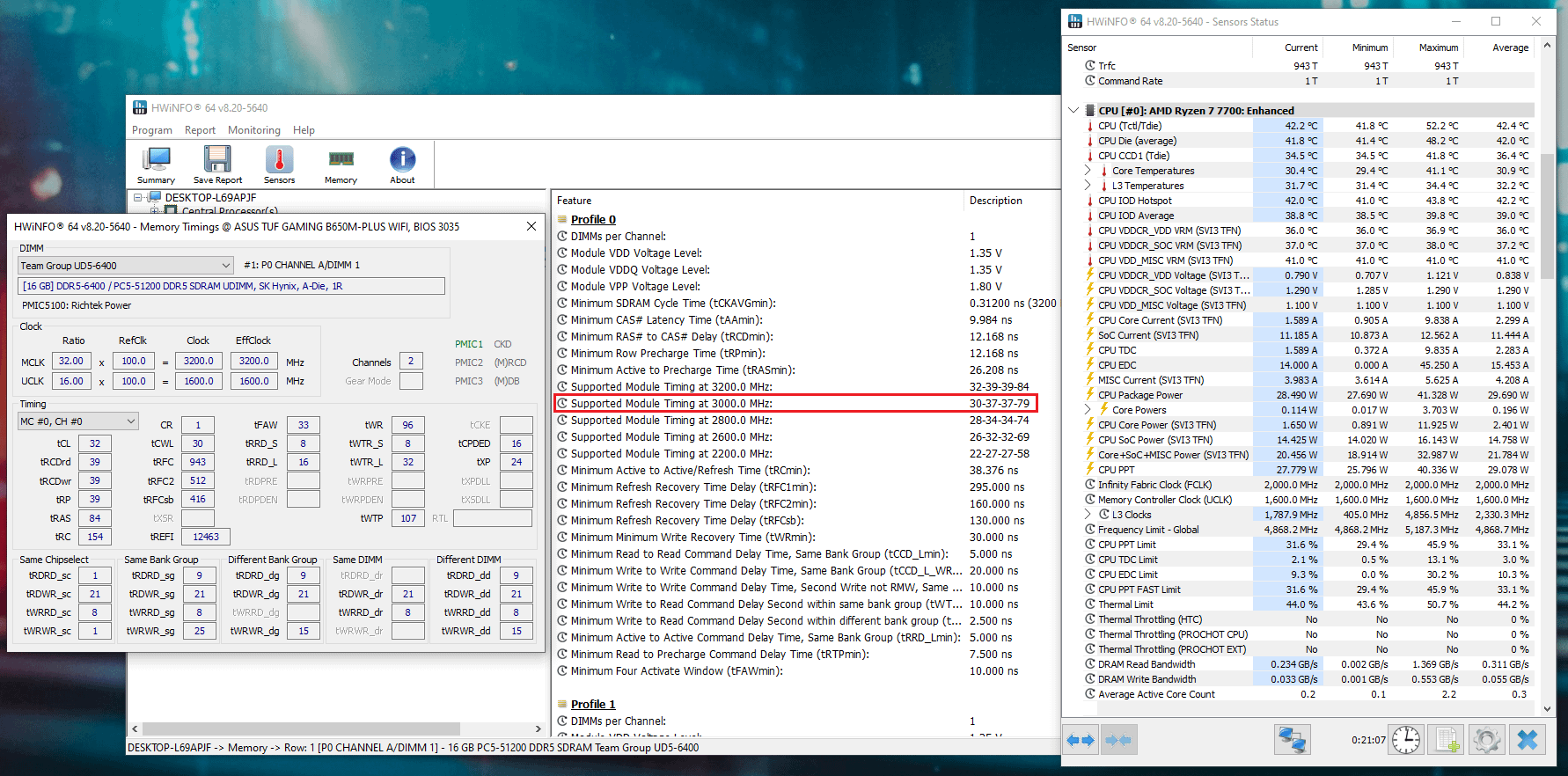
Task: Click the status bar path text for DIMM 1
Action: coord(414,748)
